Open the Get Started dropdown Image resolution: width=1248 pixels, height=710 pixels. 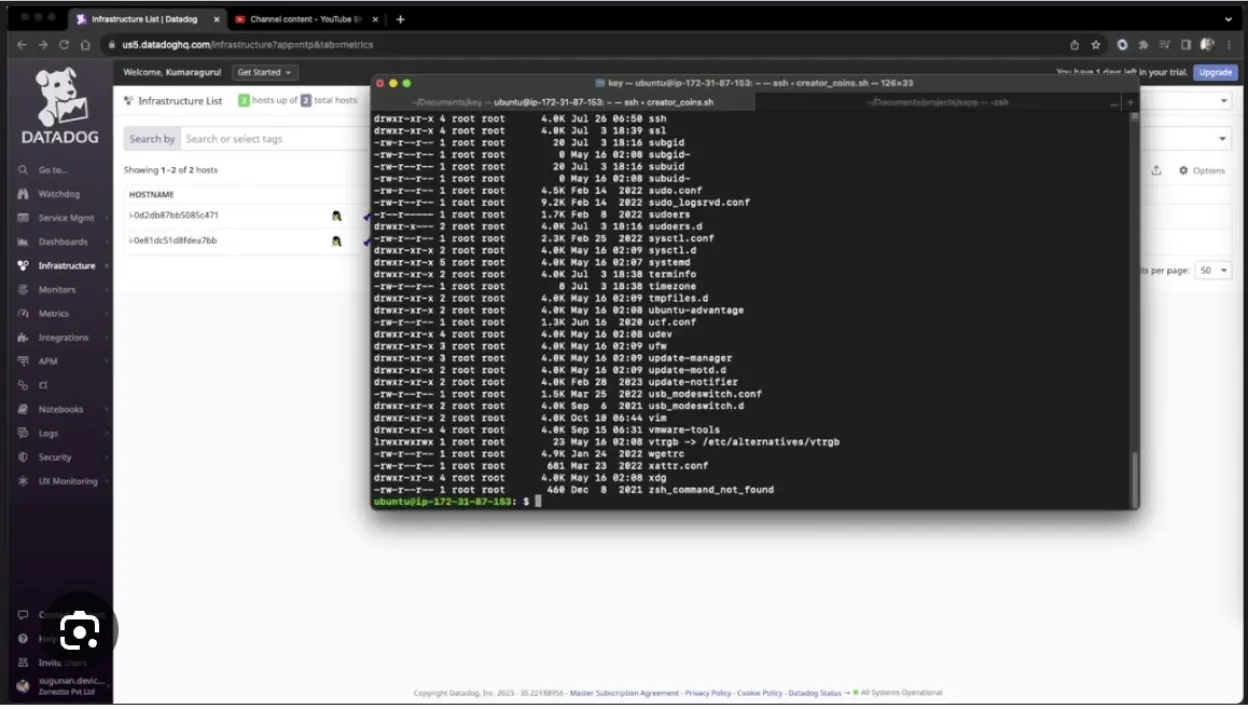pyautogui.click(x=264, y=72)
